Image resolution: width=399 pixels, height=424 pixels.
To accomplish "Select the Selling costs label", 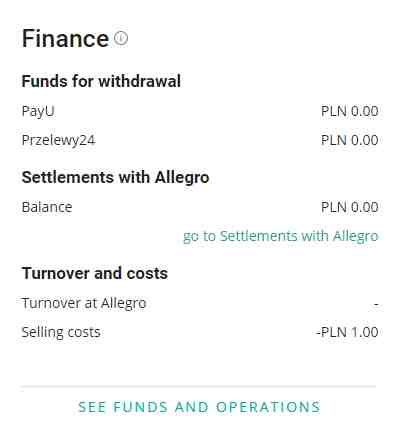I will tap(61, 332).
